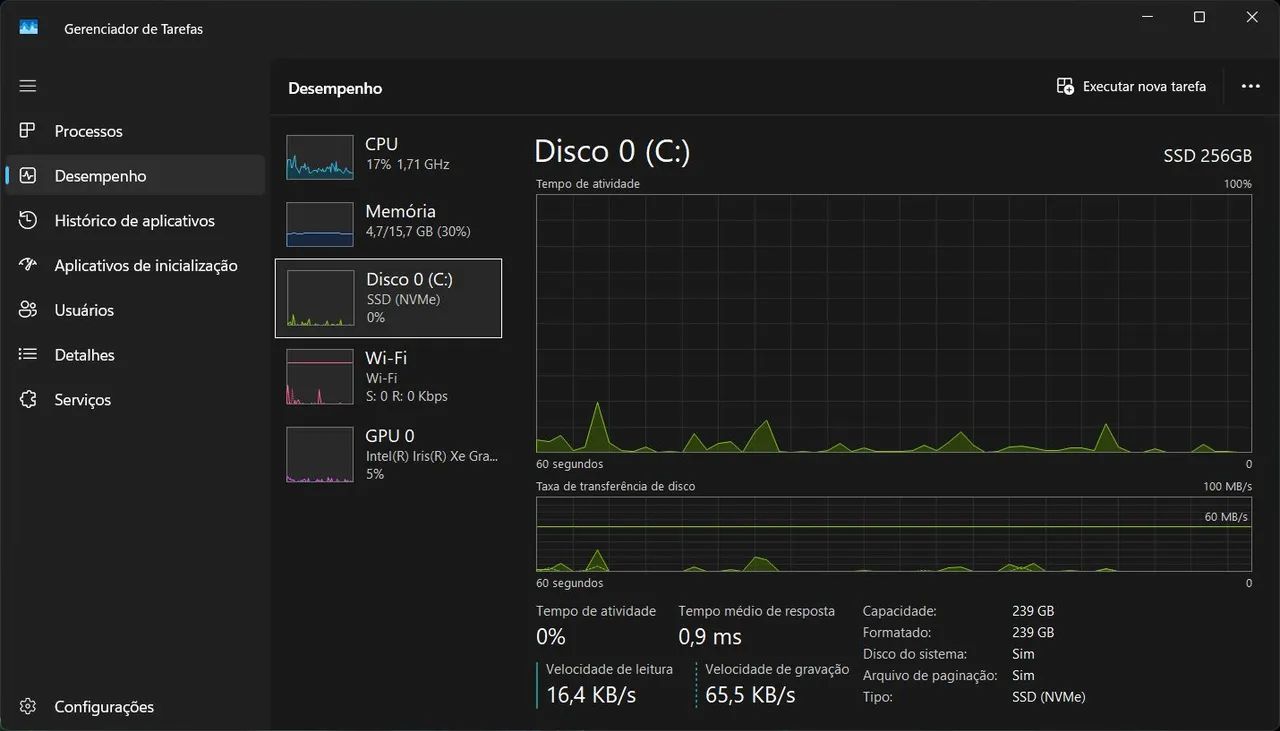Click the 4,7/15,7 GB (30%) memory reading
This screenshot has width=1280, height=731.
click(x=418, y=231)
